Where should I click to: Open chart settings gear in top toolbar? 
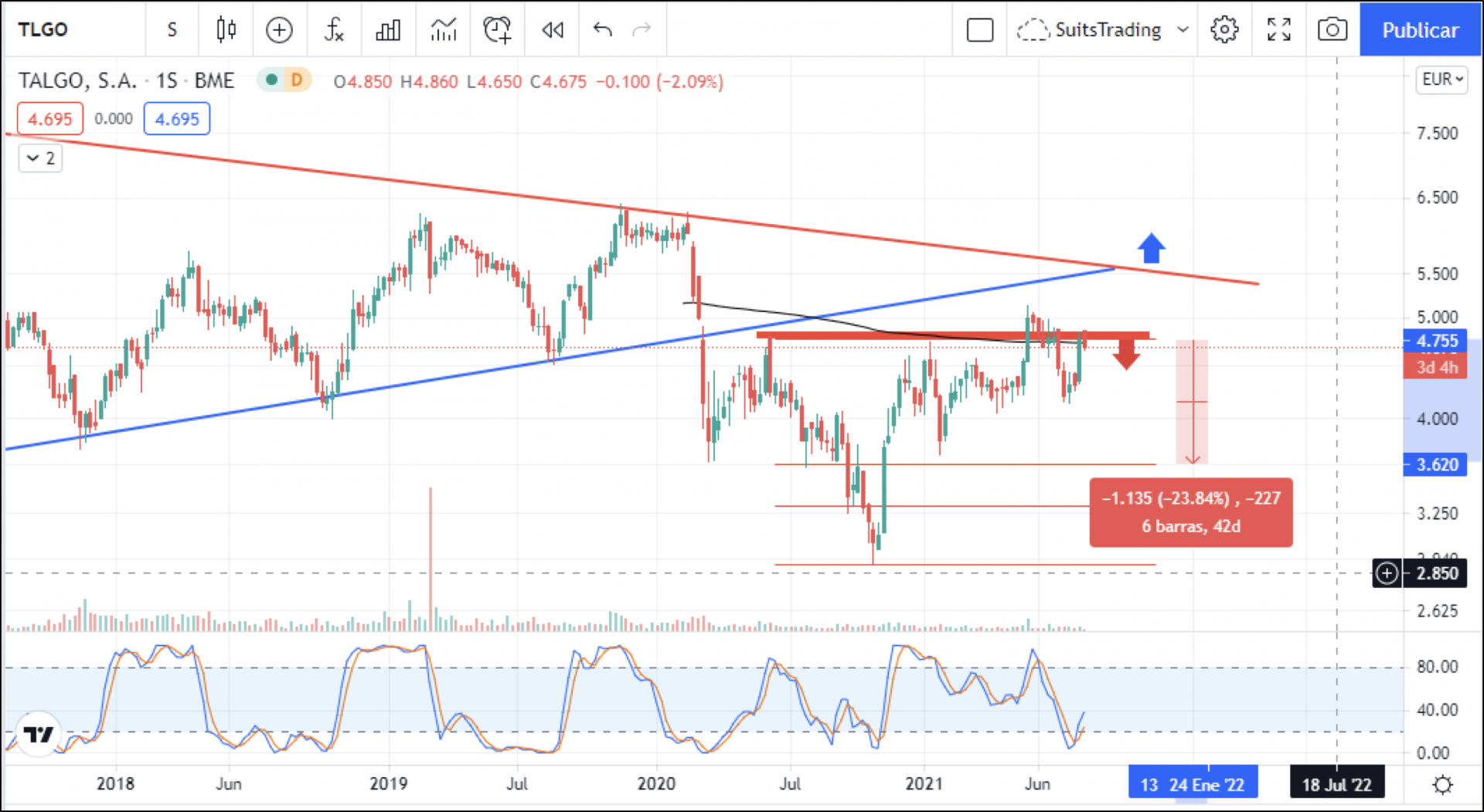click(1224, 30)
